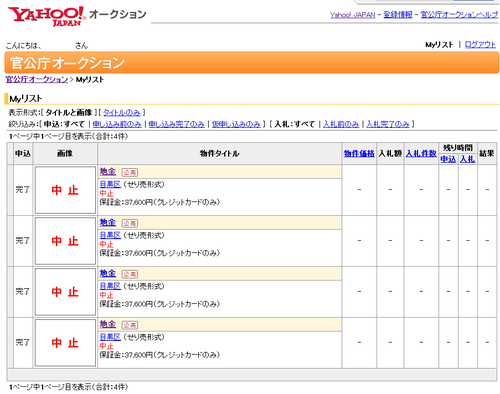Sort by 申込 remaining time header
Viewport: 500px width, 394px height.
(448, 159)
